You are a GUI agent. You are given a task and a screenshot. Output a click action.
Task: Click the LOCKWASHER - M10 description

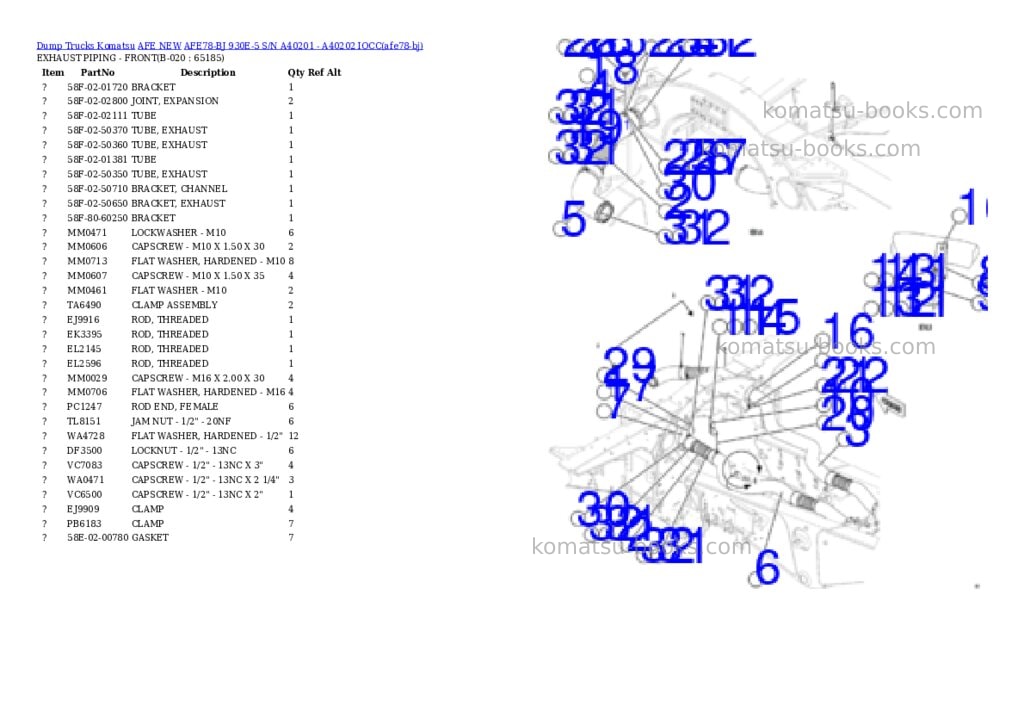click(178, 233)
